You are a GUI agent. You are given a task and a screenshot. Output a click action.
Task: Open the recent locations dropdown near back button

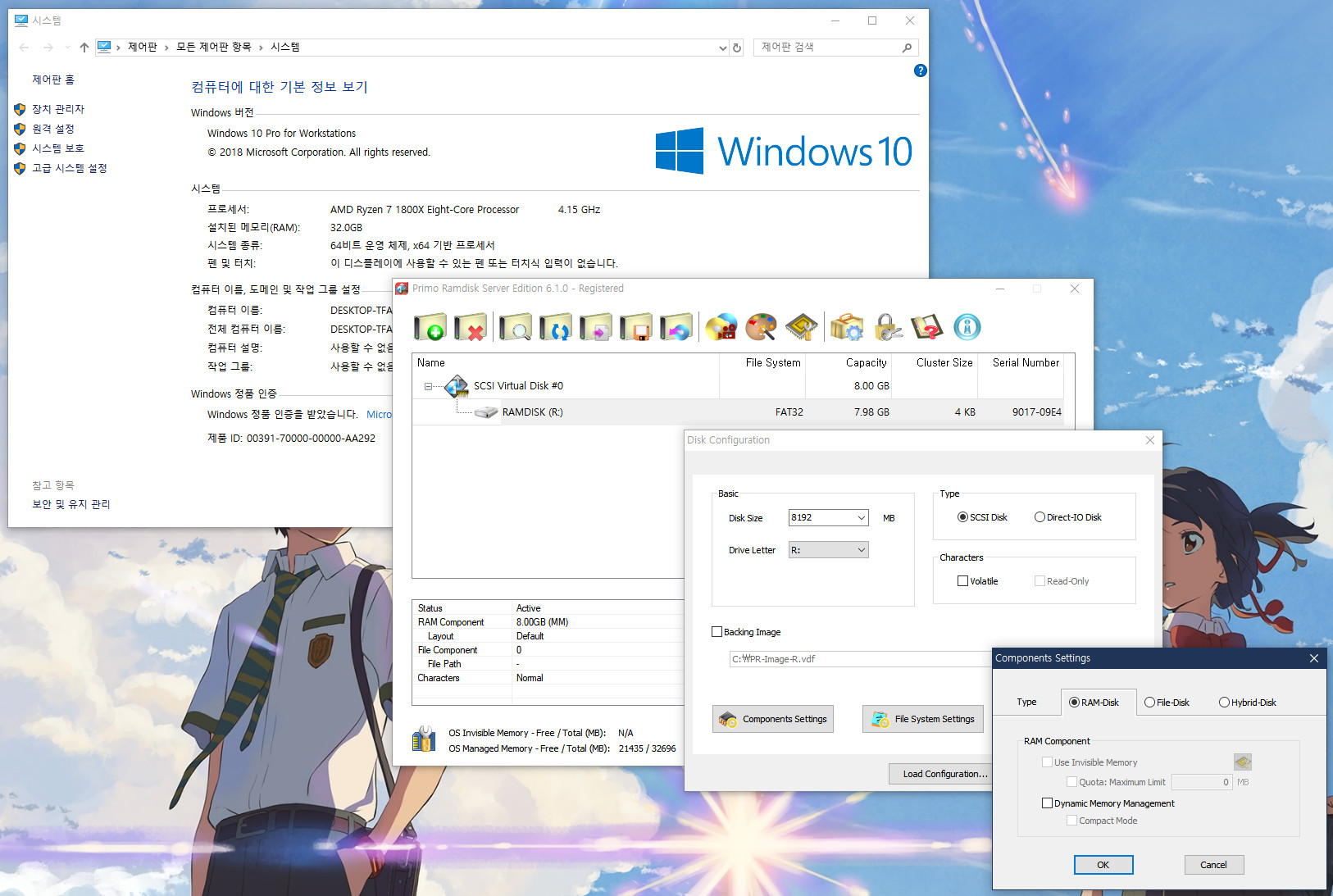pyautogui.click(x=67, y=48)
